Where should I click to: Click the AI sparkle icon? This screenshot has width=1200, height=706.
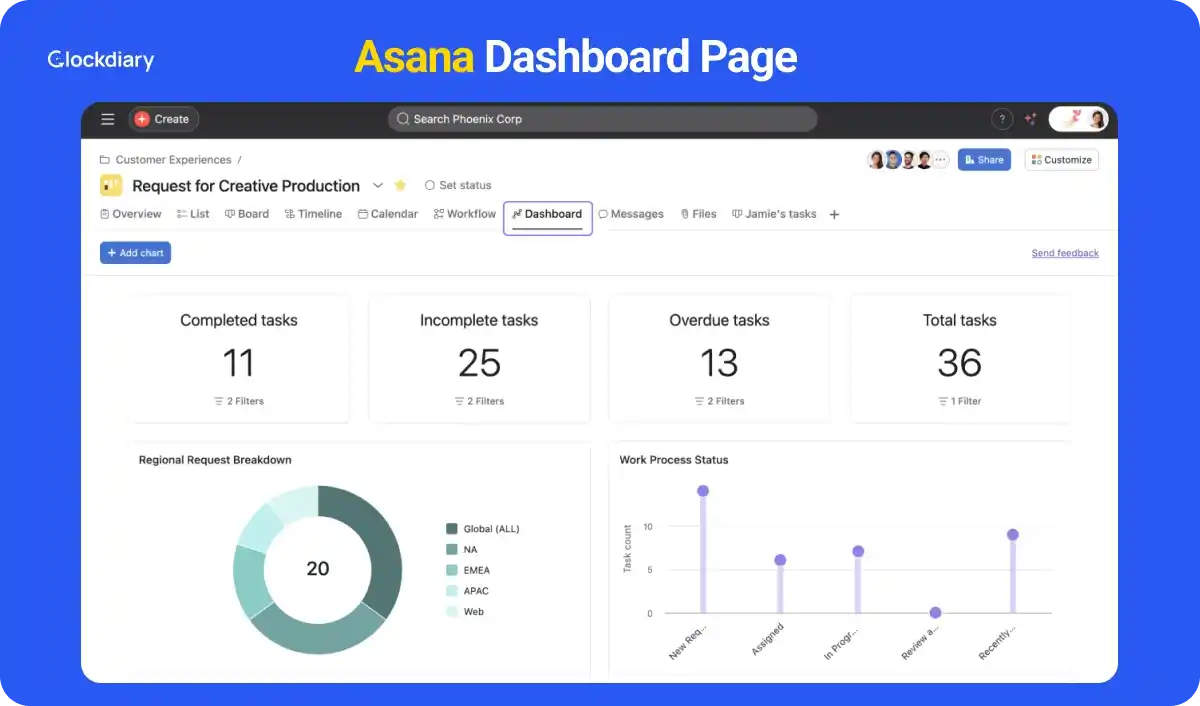tap(1030, 119)
